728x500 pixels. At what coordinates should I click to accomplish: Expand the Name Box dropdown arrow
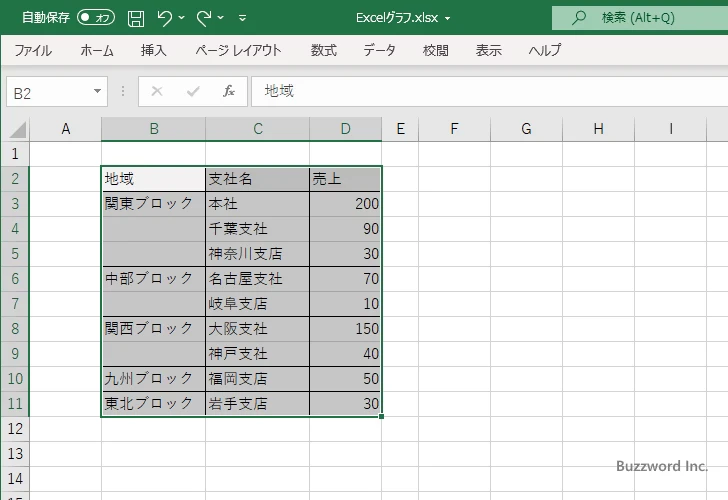(98, 91)
